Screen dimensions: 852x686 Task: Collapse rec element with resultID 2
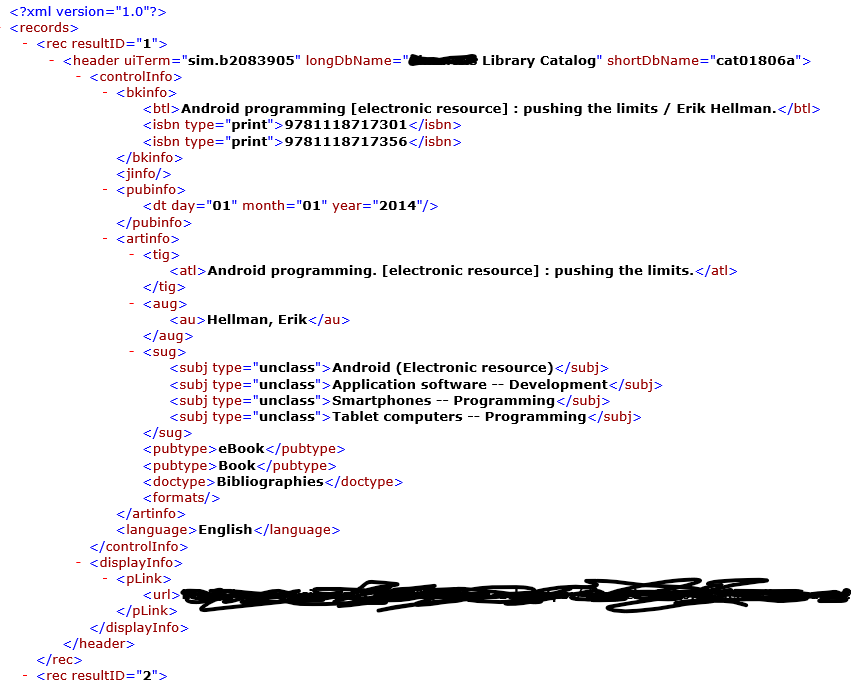(x=24, y=675)
